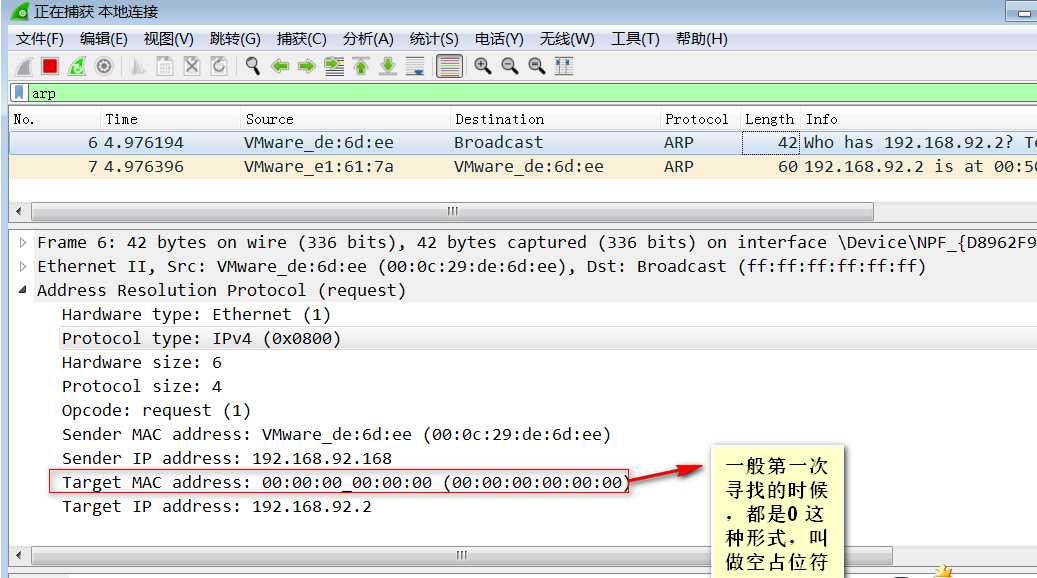Open the 文件(F) menu
The height and width of the screenshot is (578, 1037).
pos(40,39)
